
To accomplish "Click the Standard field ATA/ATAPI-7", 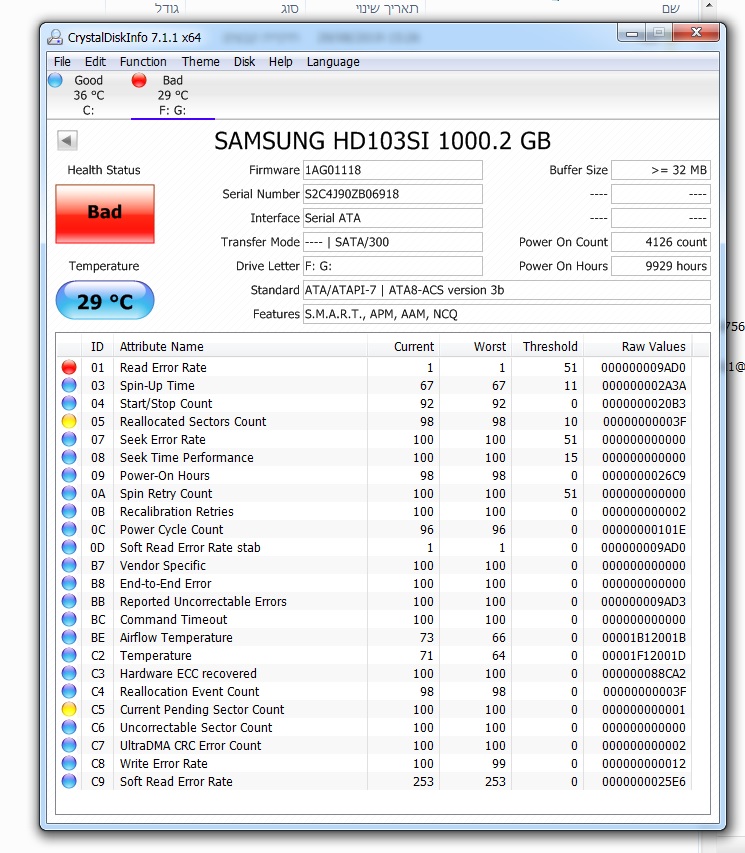I will click(x=506, y=289).
